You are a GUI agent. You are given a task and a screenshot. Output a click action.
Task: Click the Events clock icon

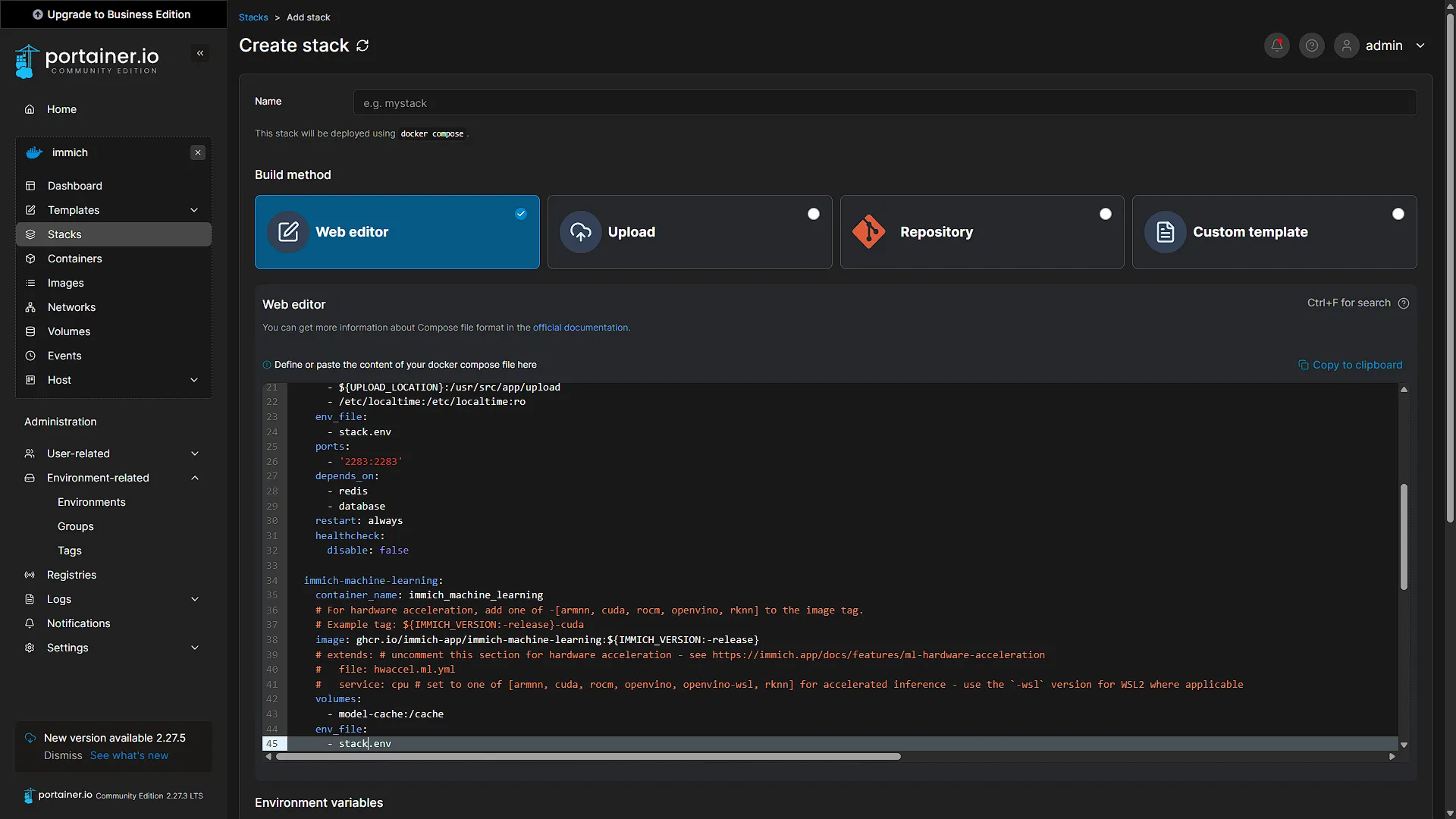[x=30, y=356]
